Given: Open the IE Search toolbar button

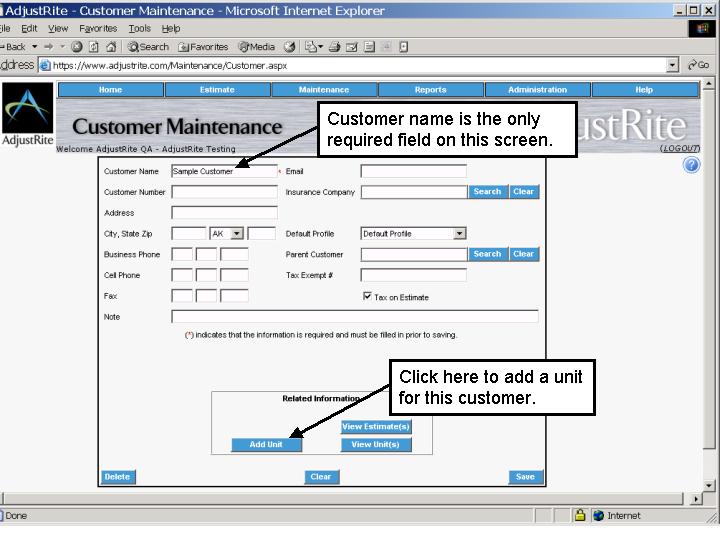Looking at the screenshot, I should 148,47.
